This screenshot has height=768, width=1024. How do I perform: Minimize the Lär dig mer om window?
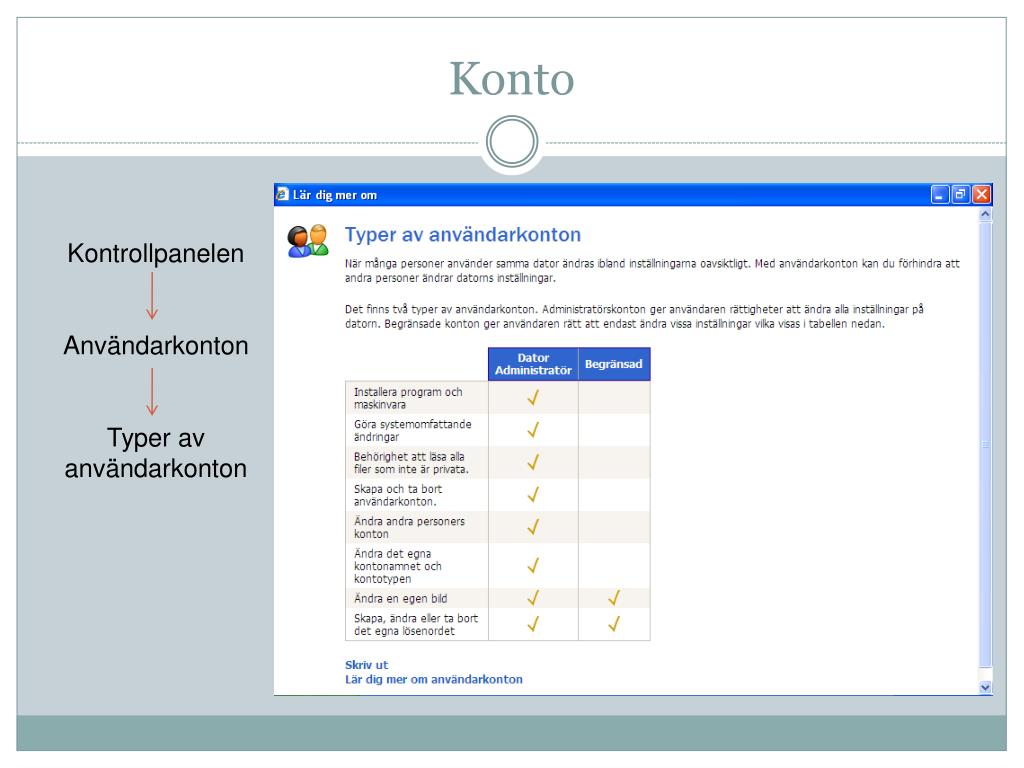point(940,194)
